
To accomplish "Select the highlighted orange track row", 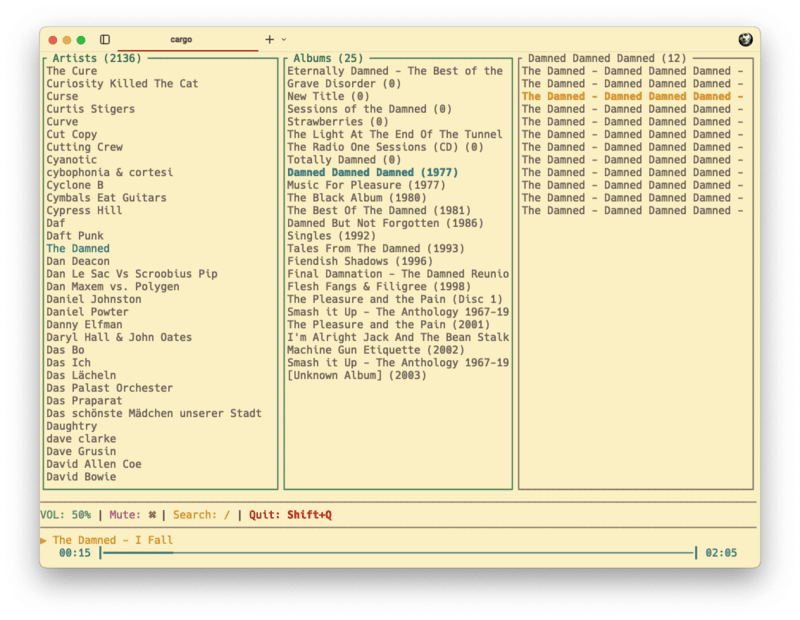I will (633, 96).
